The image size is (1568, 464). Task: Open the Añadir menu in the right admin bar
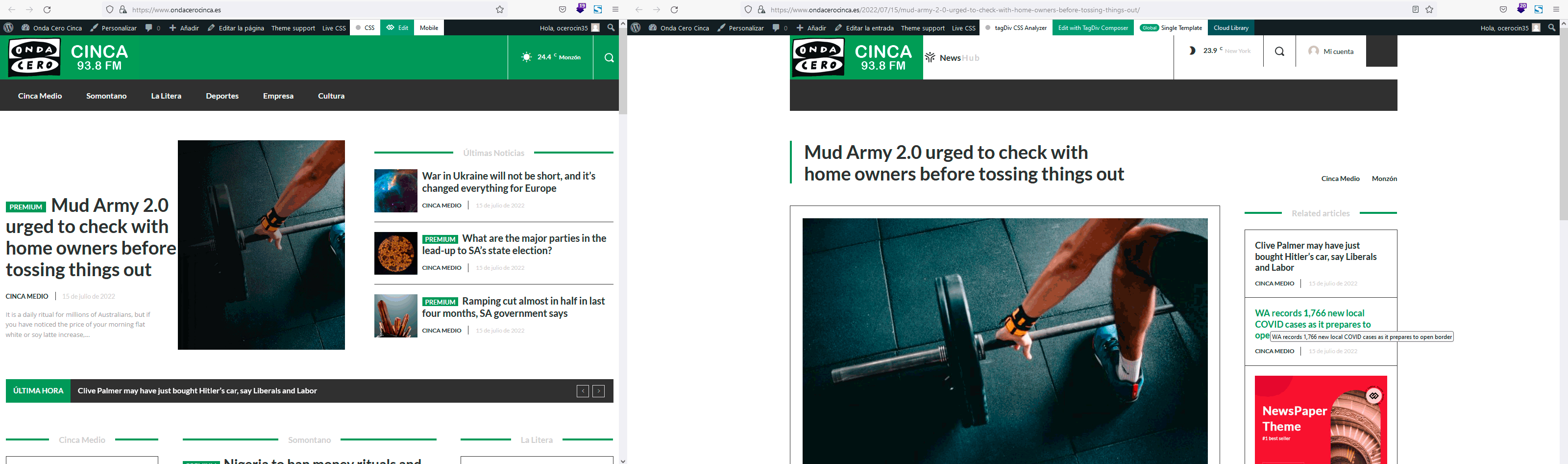811,28
